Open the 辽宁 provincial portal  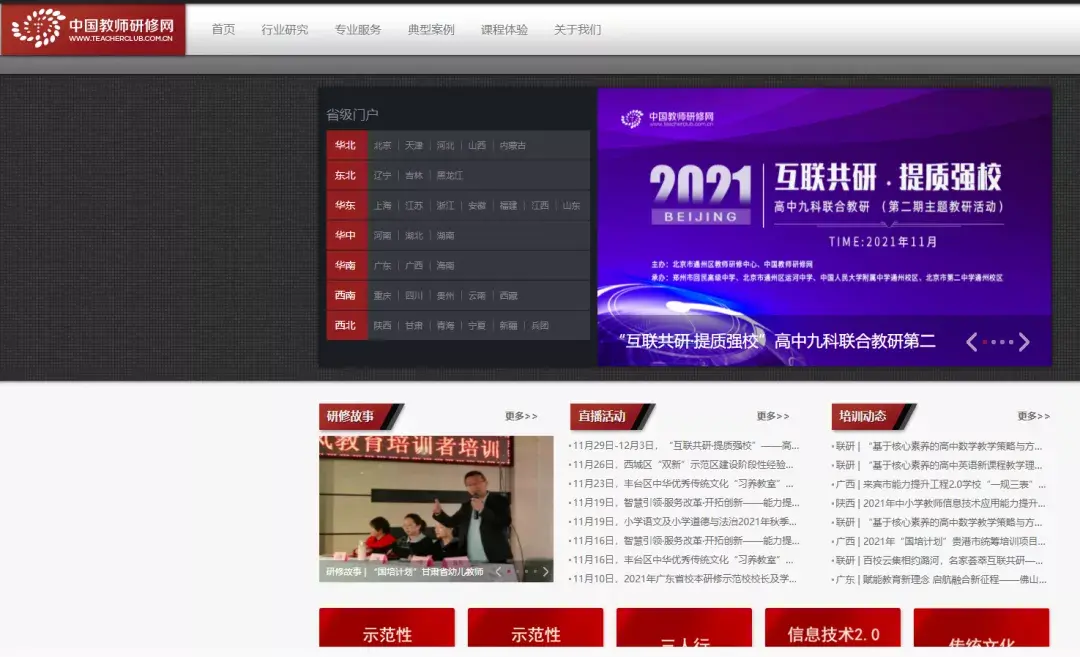click(x=382, y=176)
